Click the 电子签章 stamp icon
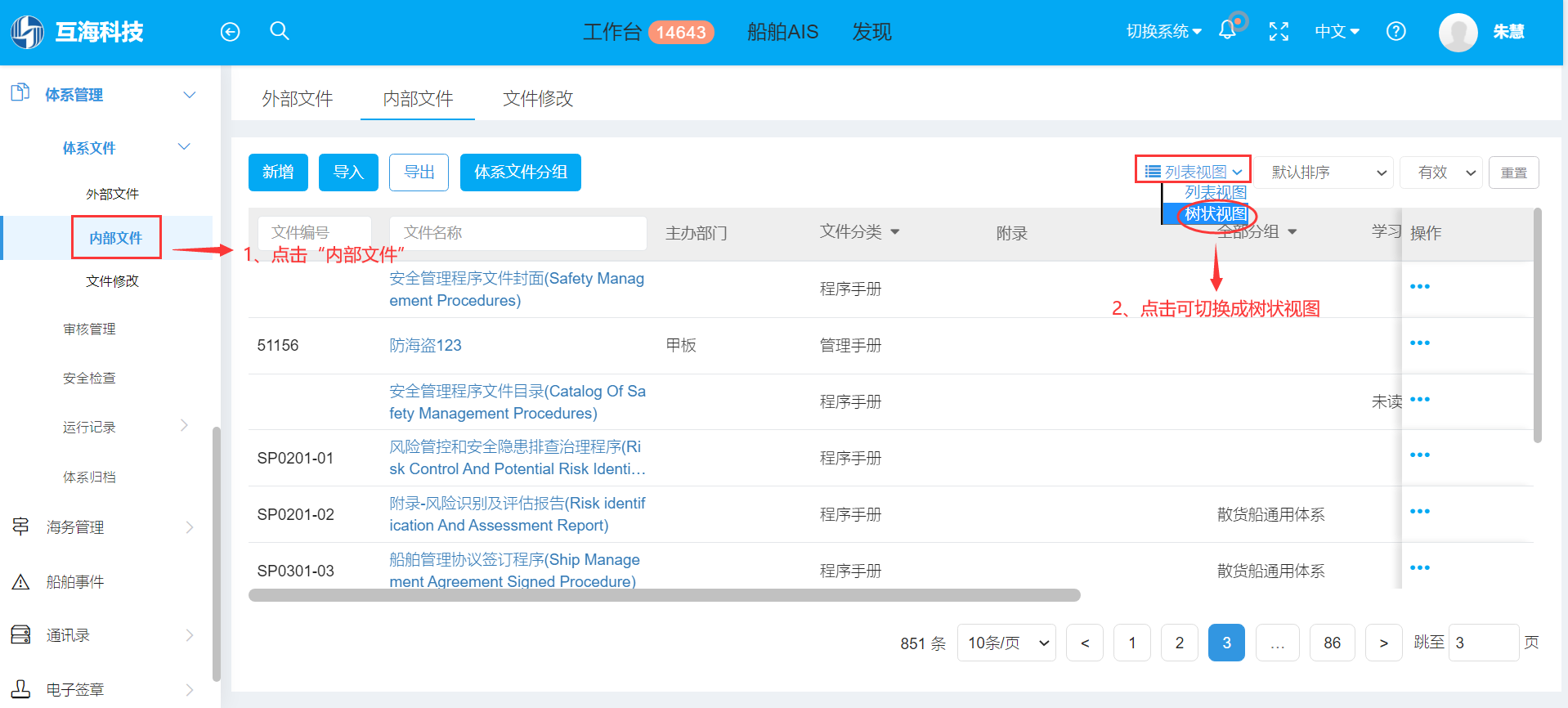The width and height of the screenshot is (1568, 708). pos(20,688)
